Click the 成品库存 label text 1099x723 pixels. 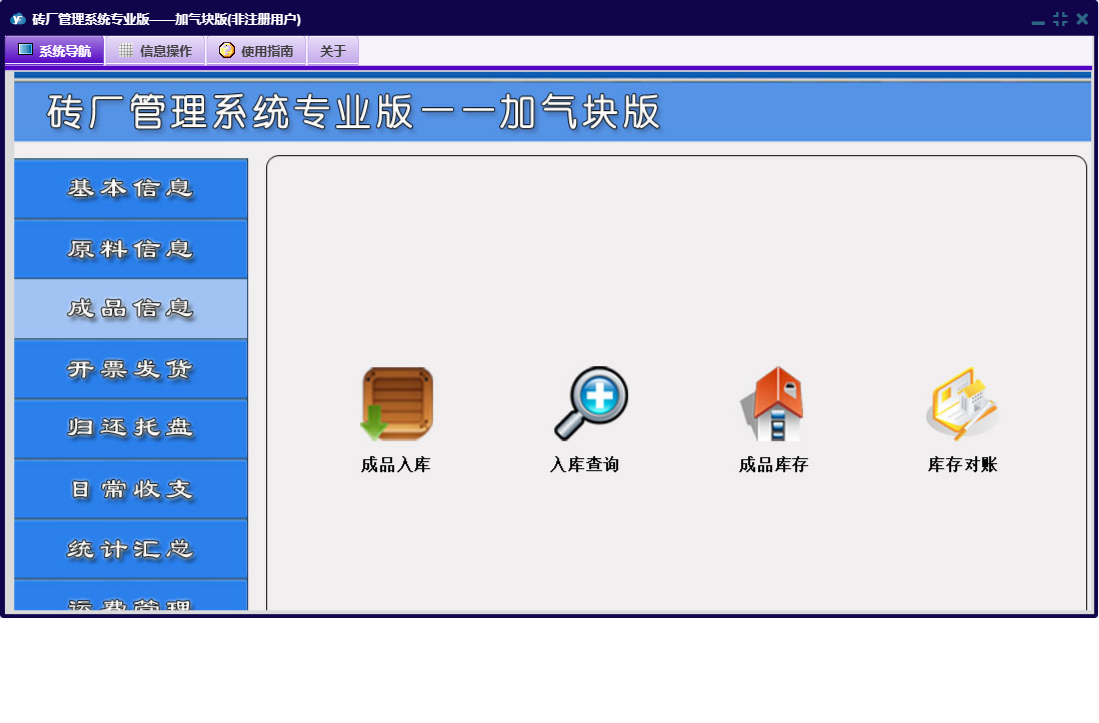(774, 464)
